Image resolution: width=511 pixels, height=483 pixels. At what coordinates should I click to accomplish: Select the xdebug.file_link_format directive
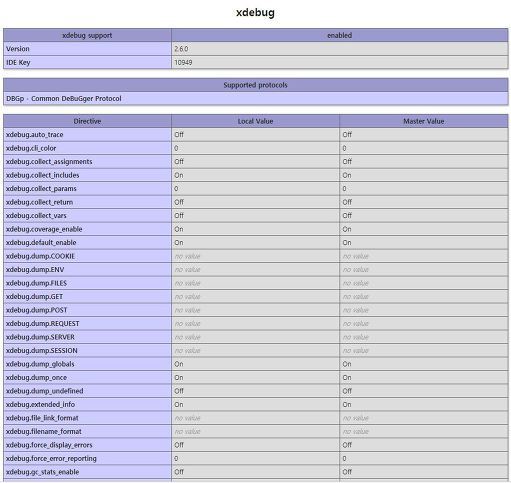[42, 418]
